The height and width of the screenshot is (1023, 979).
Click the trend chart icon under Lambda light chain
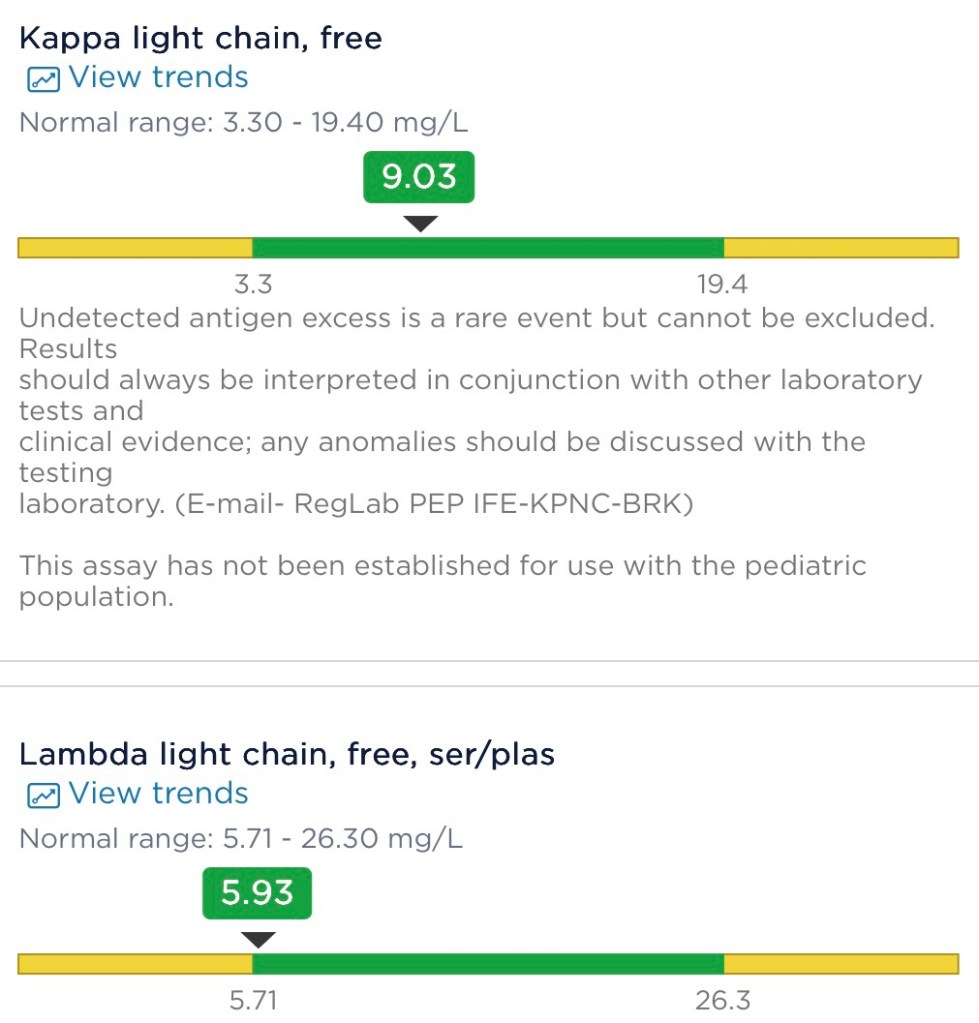[42, 795]
